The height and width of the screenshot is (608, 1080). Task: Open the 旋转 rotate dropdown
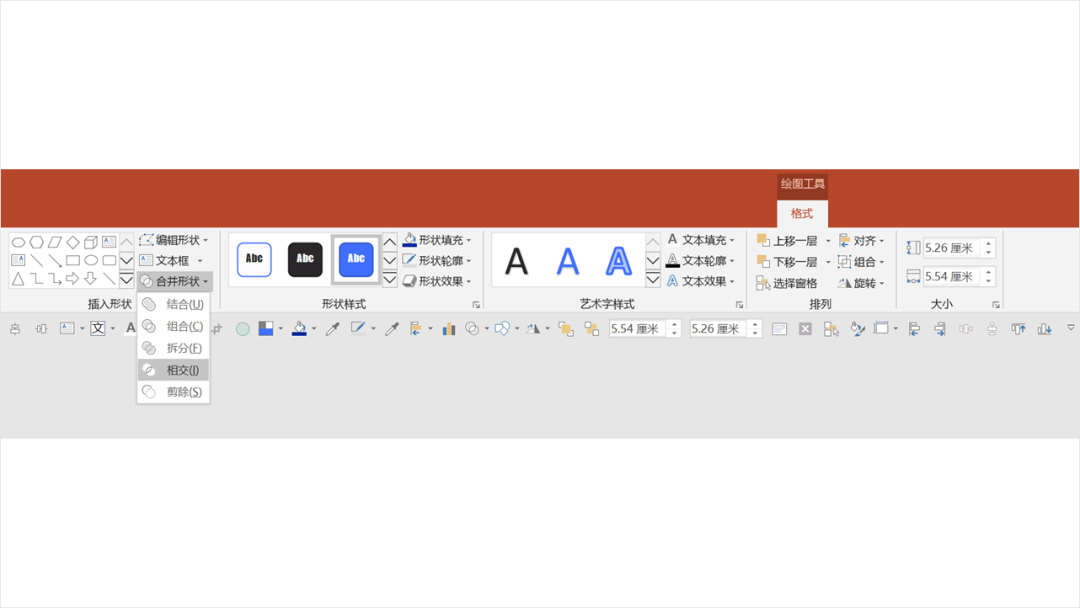pos(861,283)
